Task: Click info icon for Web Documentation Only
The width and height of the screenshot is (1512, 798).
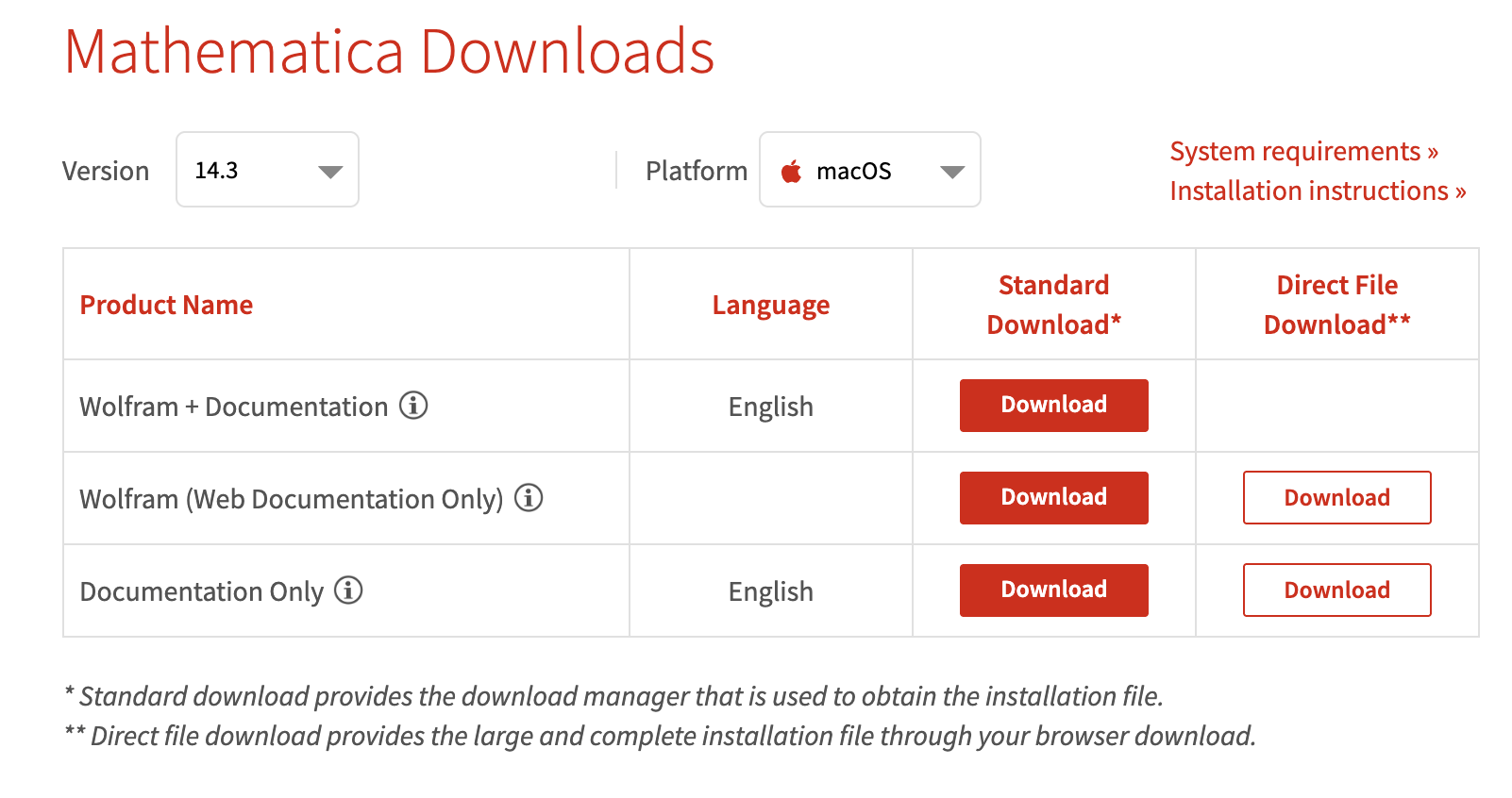Action: pyautogui.click(x=529, y=498)
